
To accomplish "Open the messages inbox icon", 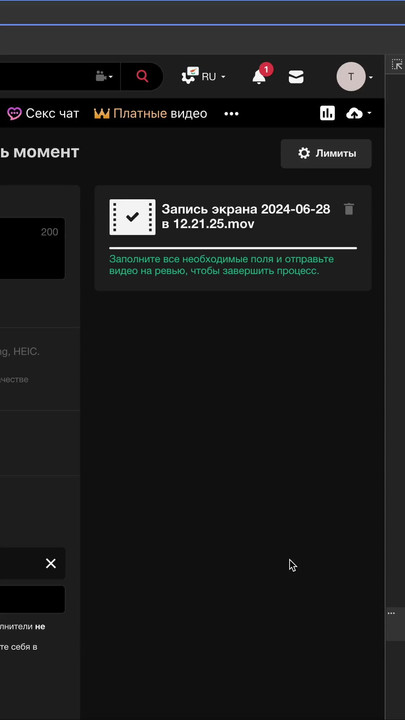I will tap(296, 77).
